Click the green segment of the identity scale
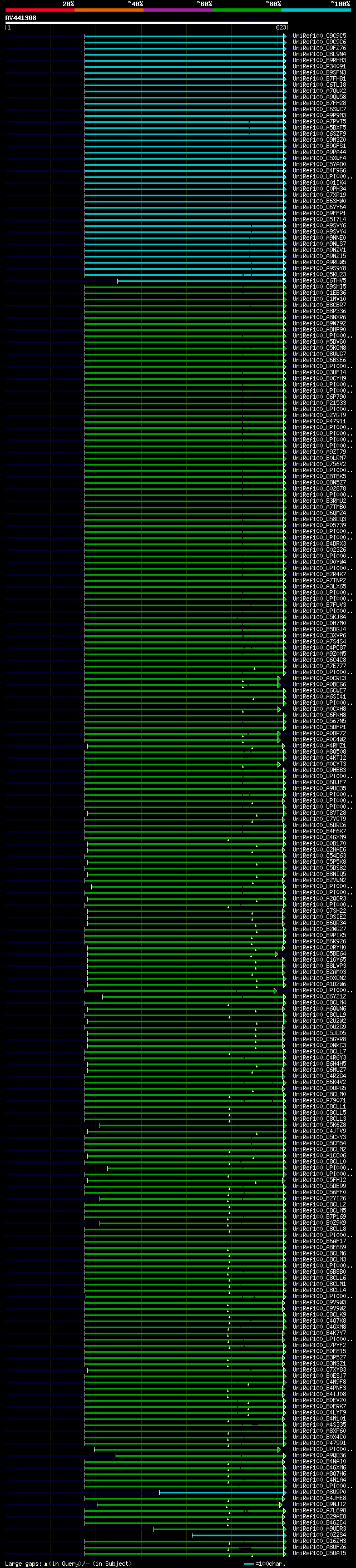The image size is (356, 1568). 247,10
